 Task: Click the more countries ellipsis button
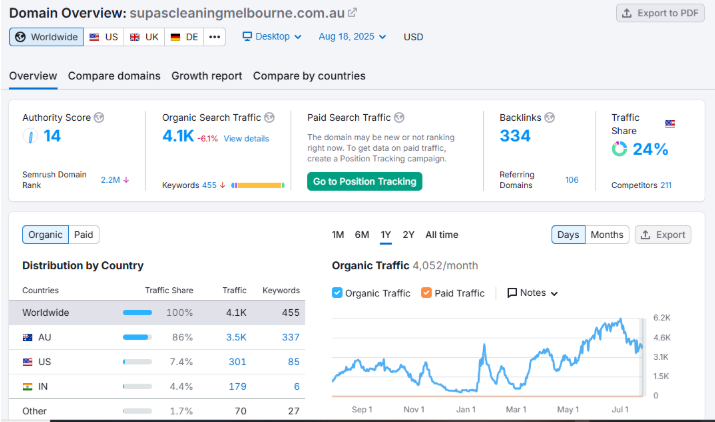(x=215, y=37)
